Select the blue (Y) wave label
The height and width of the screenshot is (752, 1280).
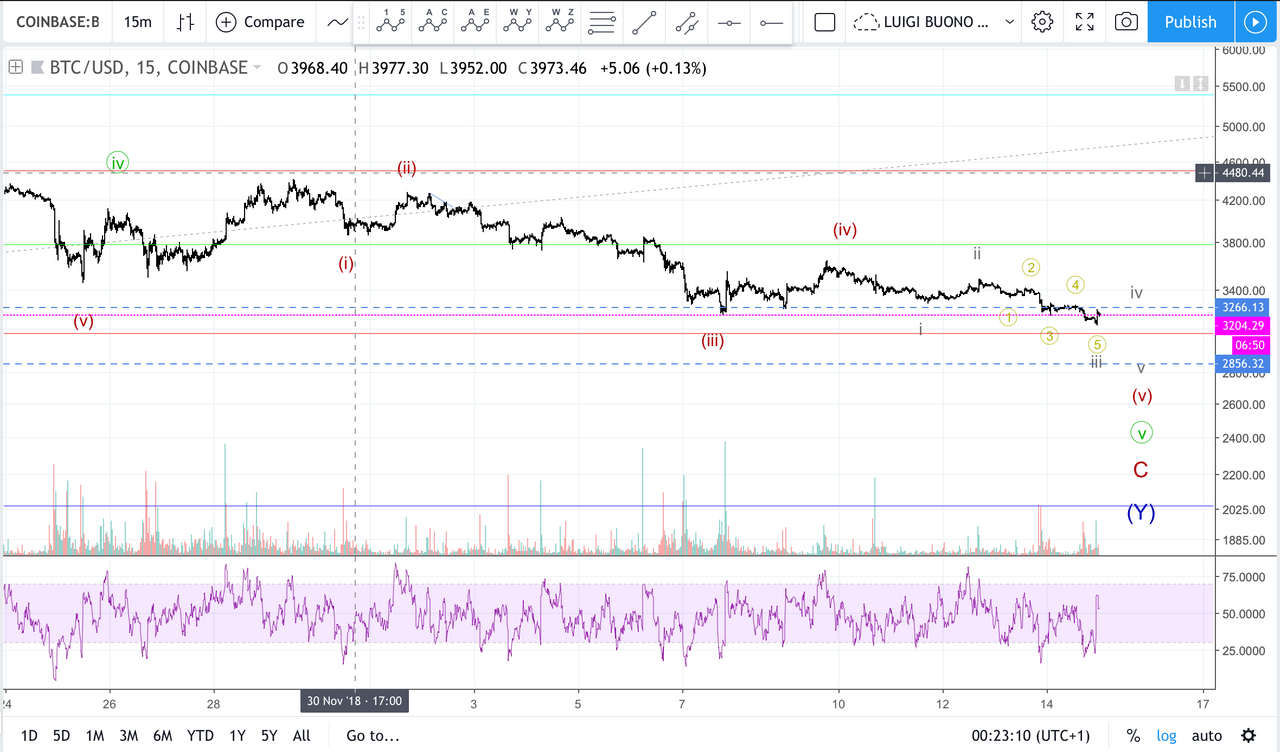(1141, 513)
